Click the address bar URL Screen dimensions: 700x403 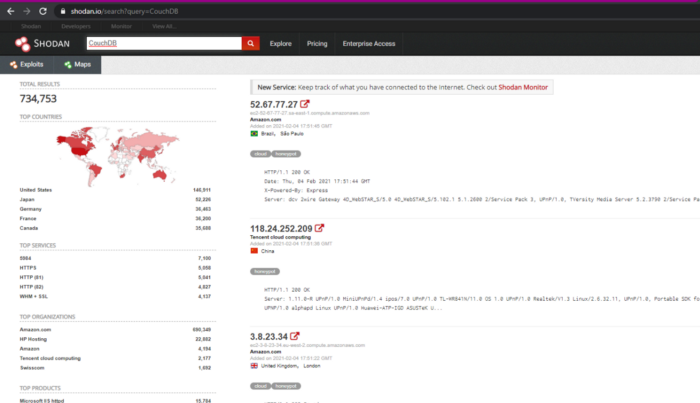125,11
